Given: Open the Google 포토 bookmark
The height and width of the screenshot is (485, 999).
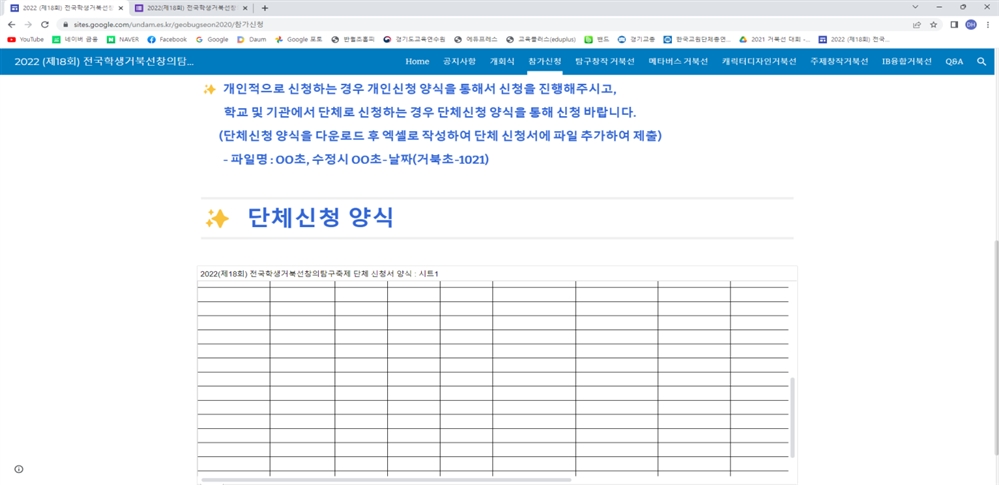Looking at the screenshot, I should click(x=299, y=39).
